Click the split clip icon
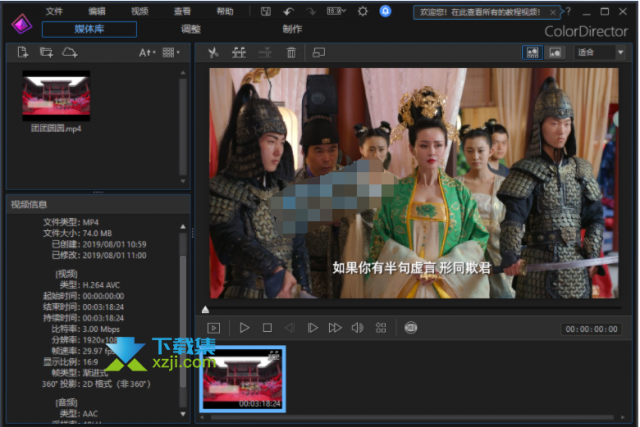Screen dimensions: 640x427 (239, 52)
